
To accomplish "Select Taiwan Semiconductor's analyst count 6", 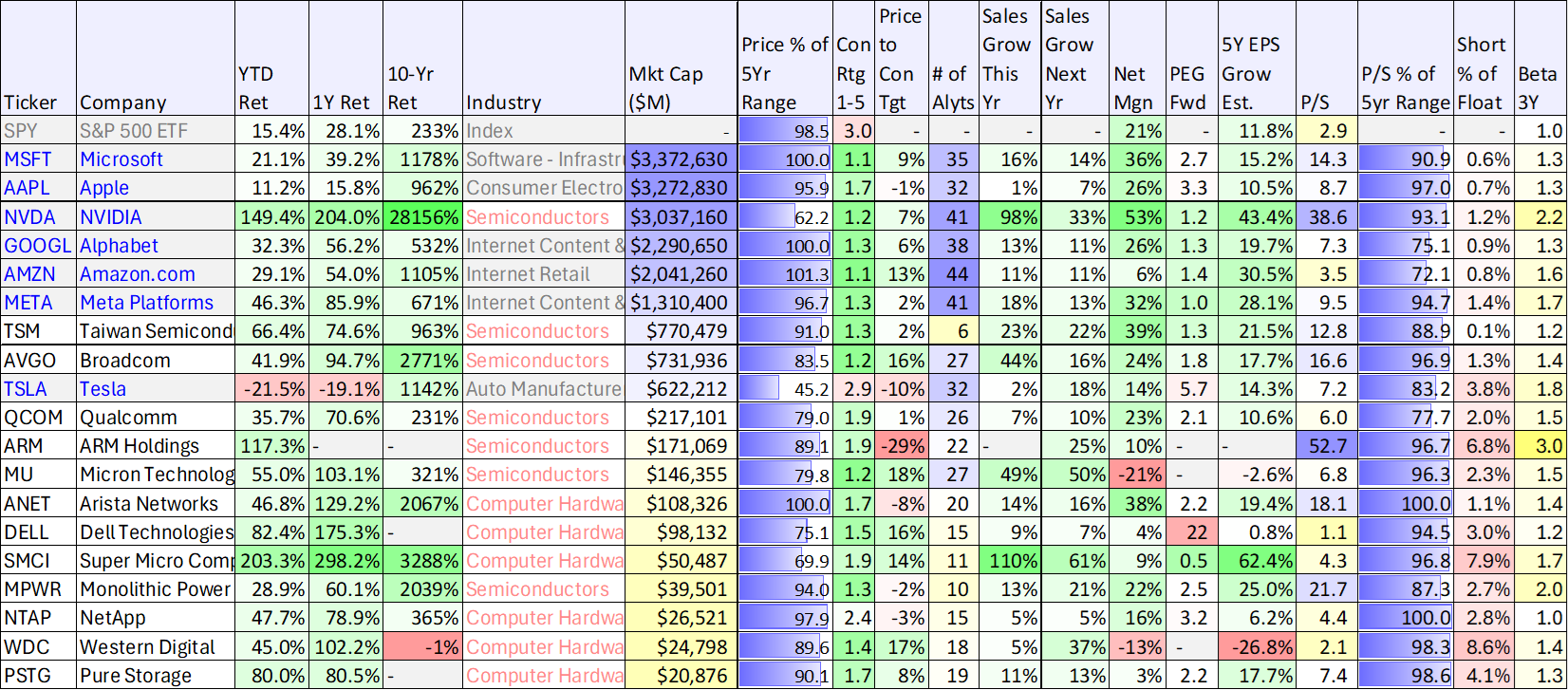I will 953,331.
